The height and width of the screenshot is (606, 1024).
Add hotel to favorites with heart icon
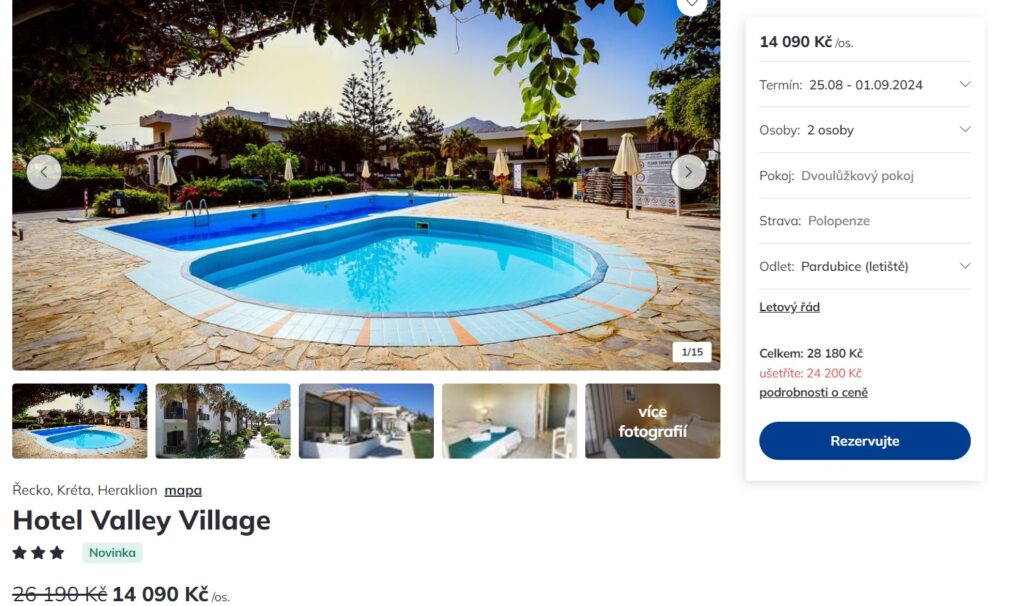tap(692, 5)
